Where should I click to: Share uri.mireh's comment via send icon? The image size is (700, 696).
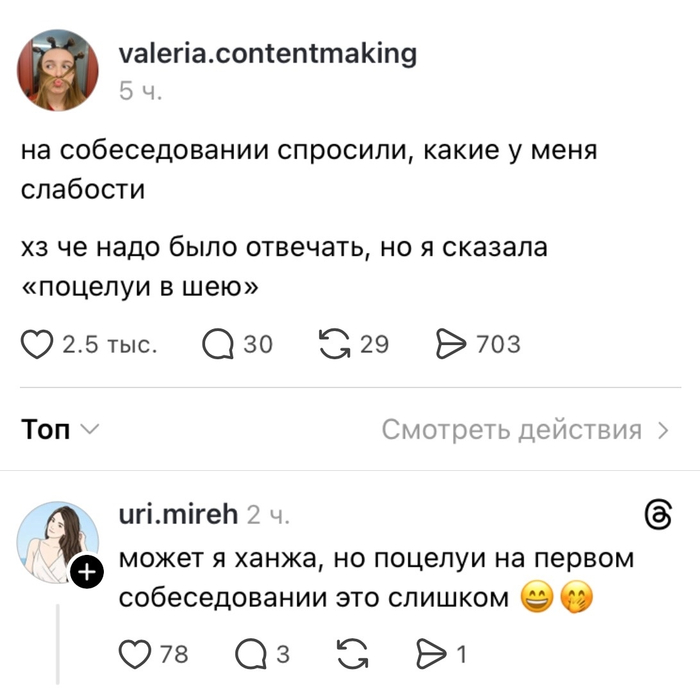[x=431, y=654]
